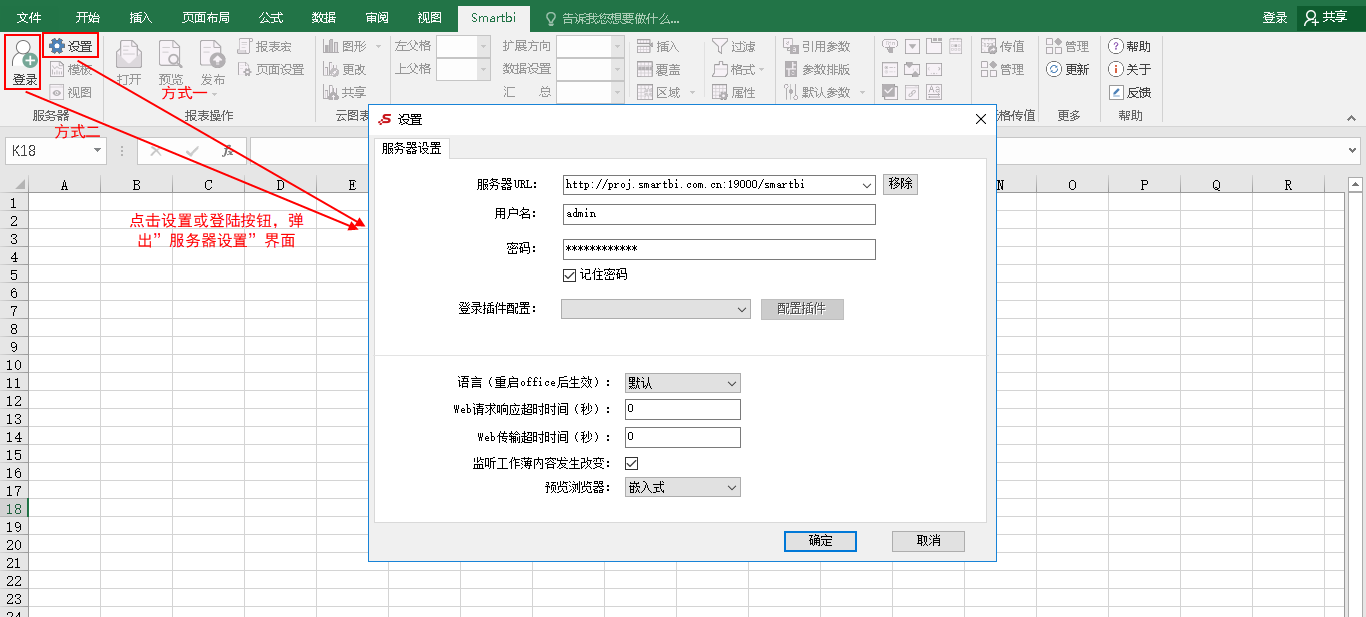1366x617 pixels.
Task: Click the Web请求响应超时时间 field
Action: point(683,409)
